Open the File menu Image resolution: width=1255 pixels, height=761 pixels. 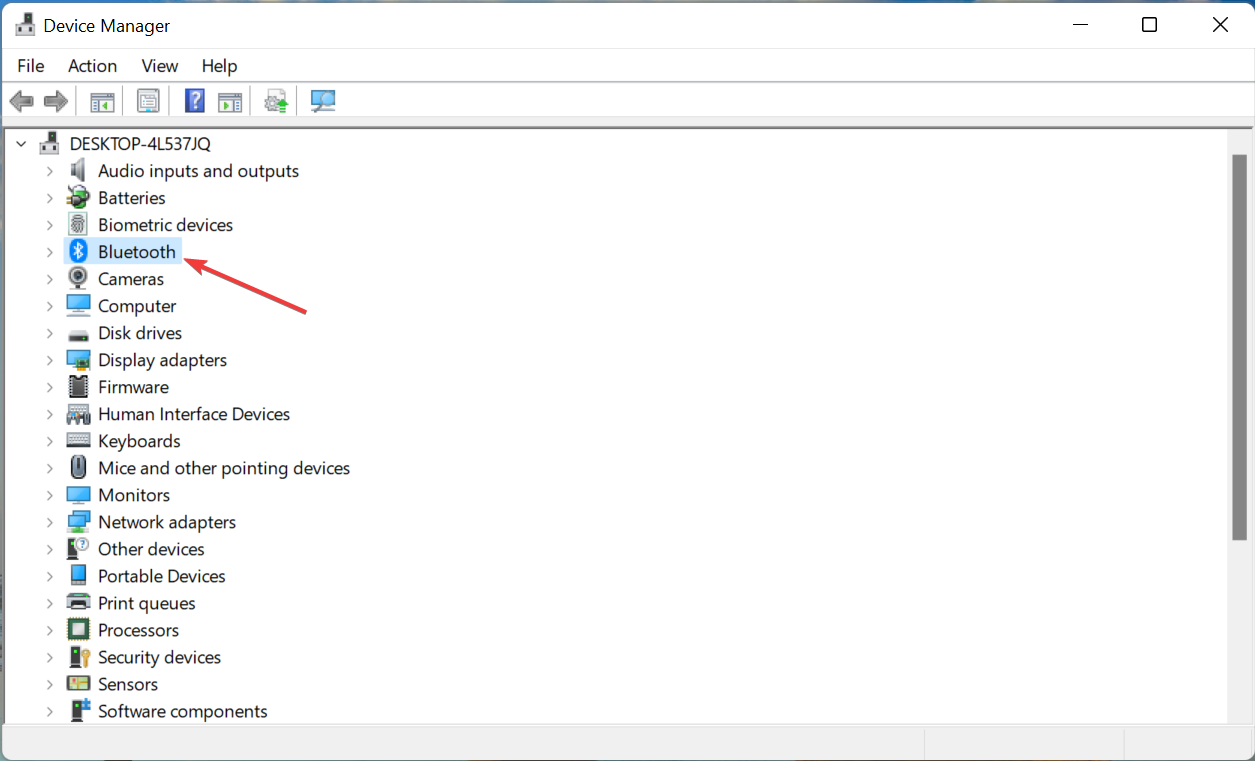[31, 66]
